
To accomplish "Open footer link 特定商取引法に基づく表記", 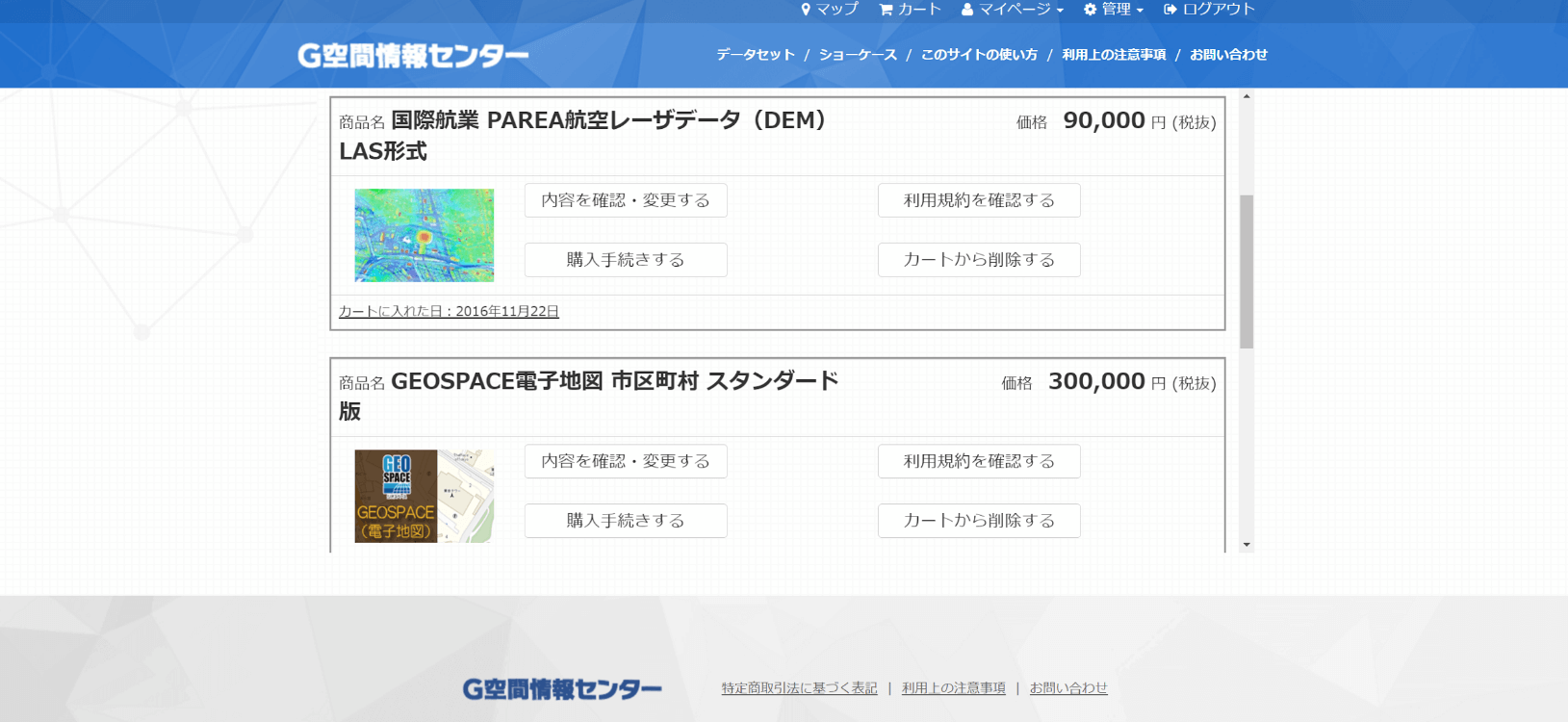I will [800, 688].
